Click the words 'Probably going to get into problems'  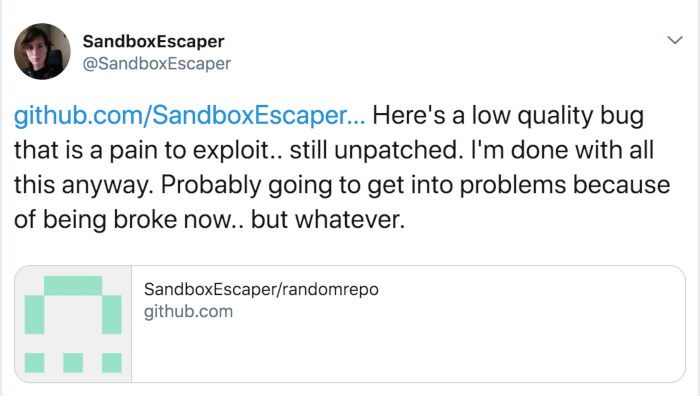pos(363,185)
